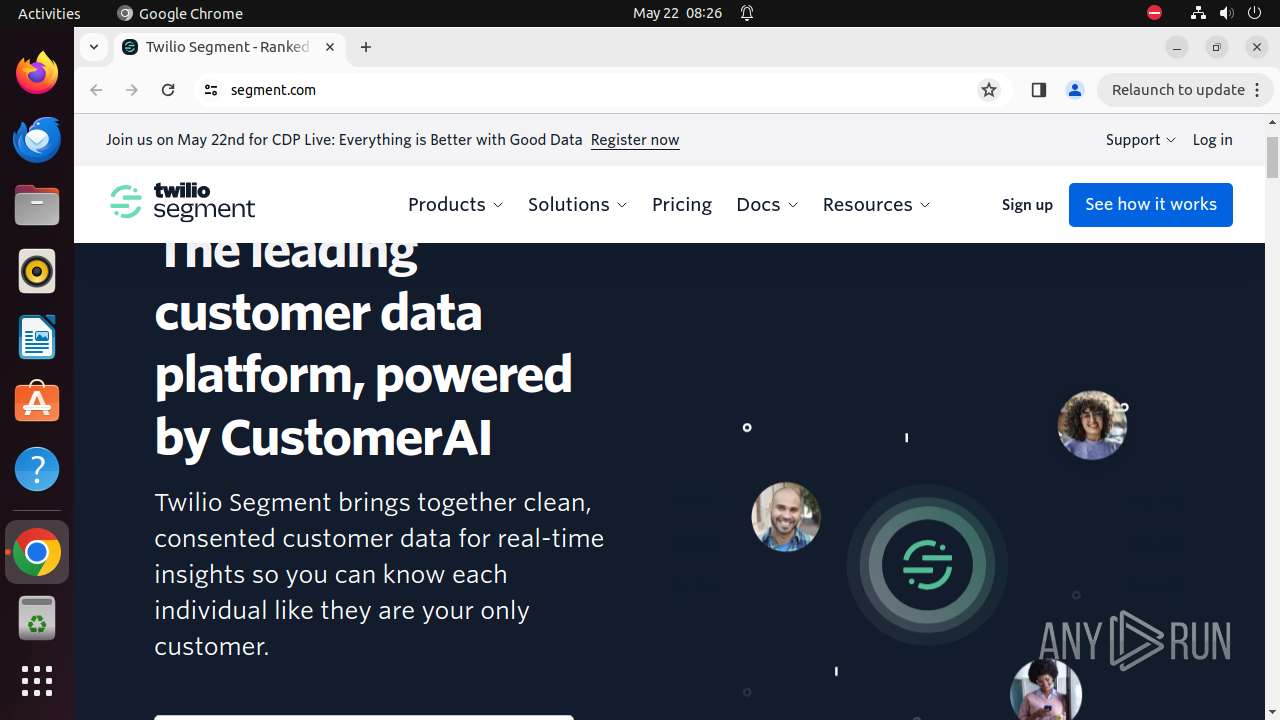Image resolution: width=1280 pixels, height=720 pixels.
Task: Click See how it works button
Action: tap(1151, 205)
